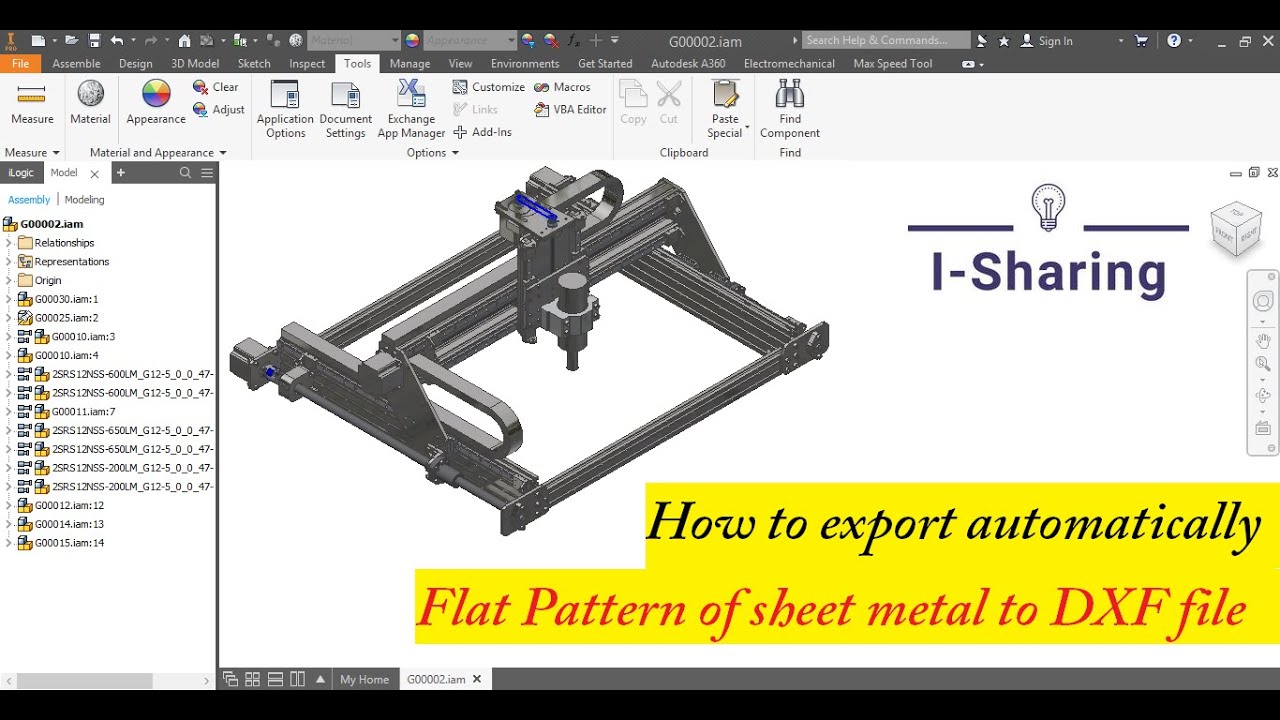Open the Manage ribbon tab
Image resolution: width=1280 pixels, height=720 pixels.
(x=409, y=63)
